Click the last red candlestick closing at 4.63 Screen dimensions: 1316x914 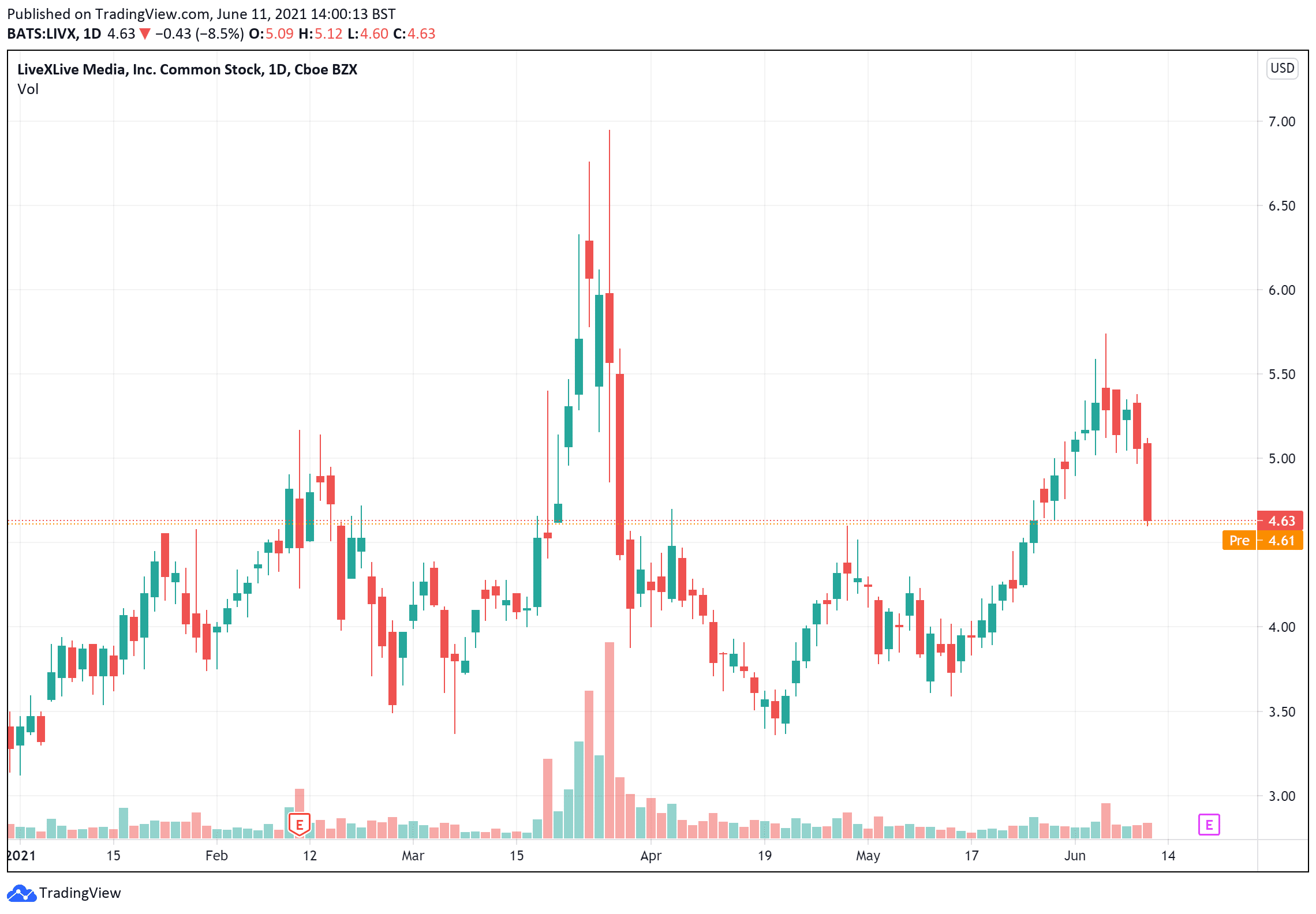pos(1147,482)
